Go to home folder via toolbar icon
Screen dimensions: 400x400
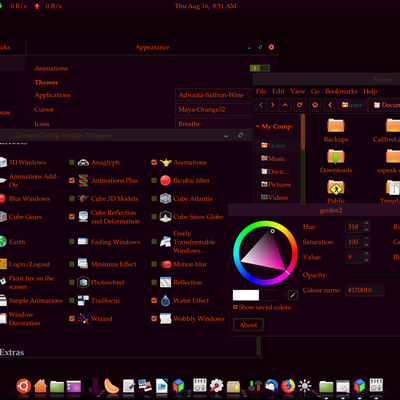[x=315, y=105]
